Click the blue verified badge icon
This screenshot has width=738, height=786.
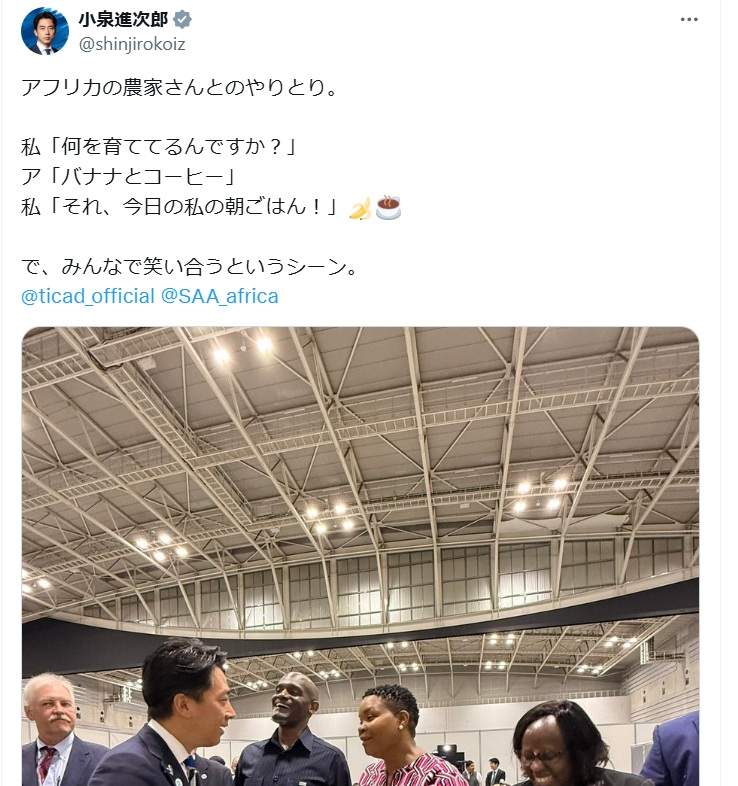point(182,20)
